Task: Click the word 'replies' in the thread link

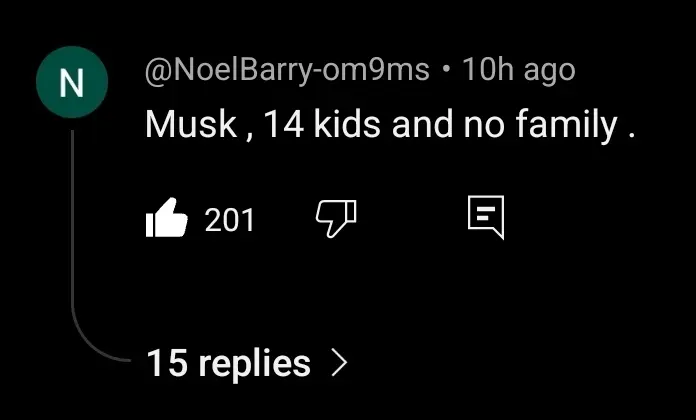Action: click(254, 364)
